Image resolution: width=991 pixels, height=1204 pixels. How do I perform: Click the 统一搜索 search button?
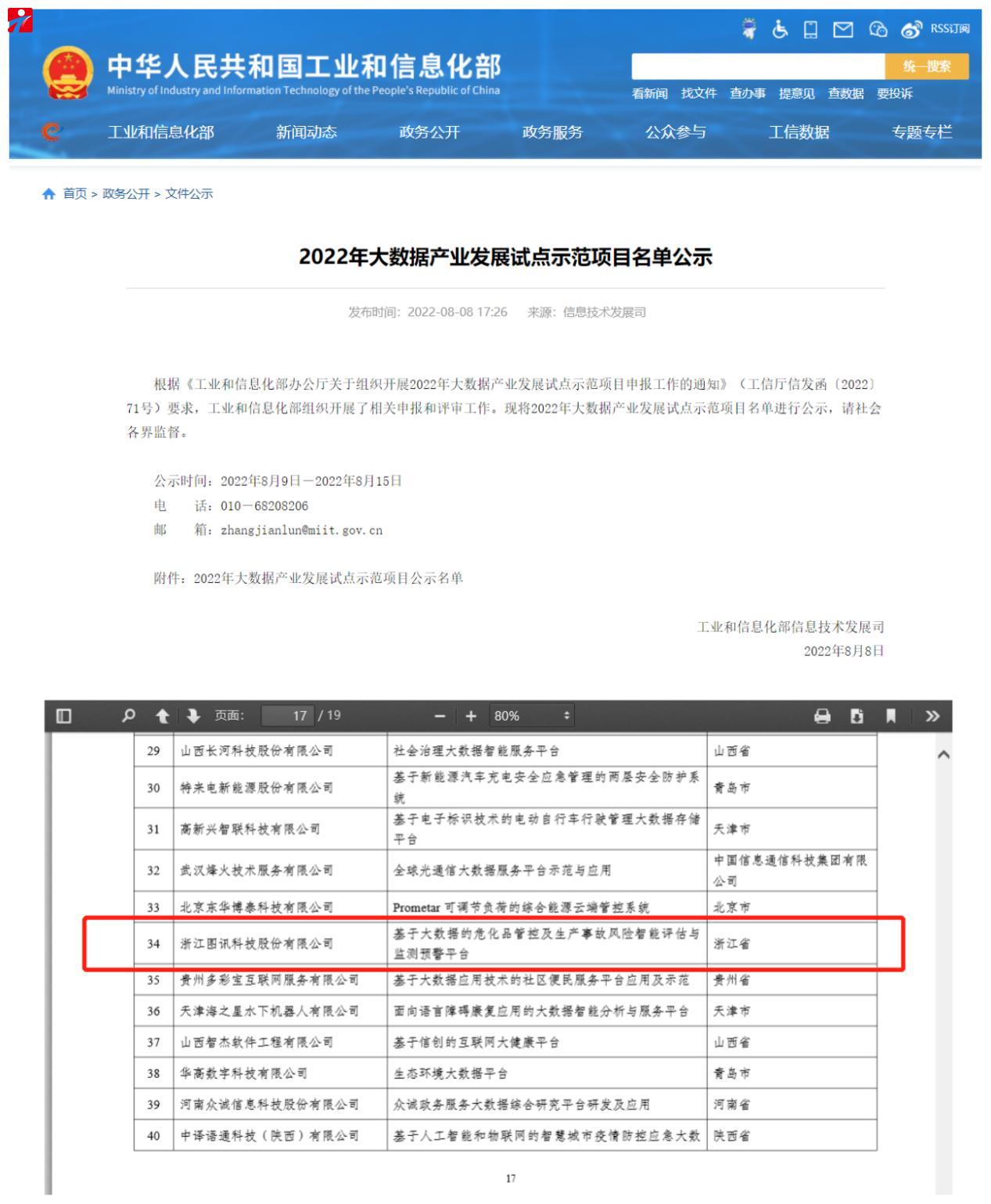coord(926,66)
